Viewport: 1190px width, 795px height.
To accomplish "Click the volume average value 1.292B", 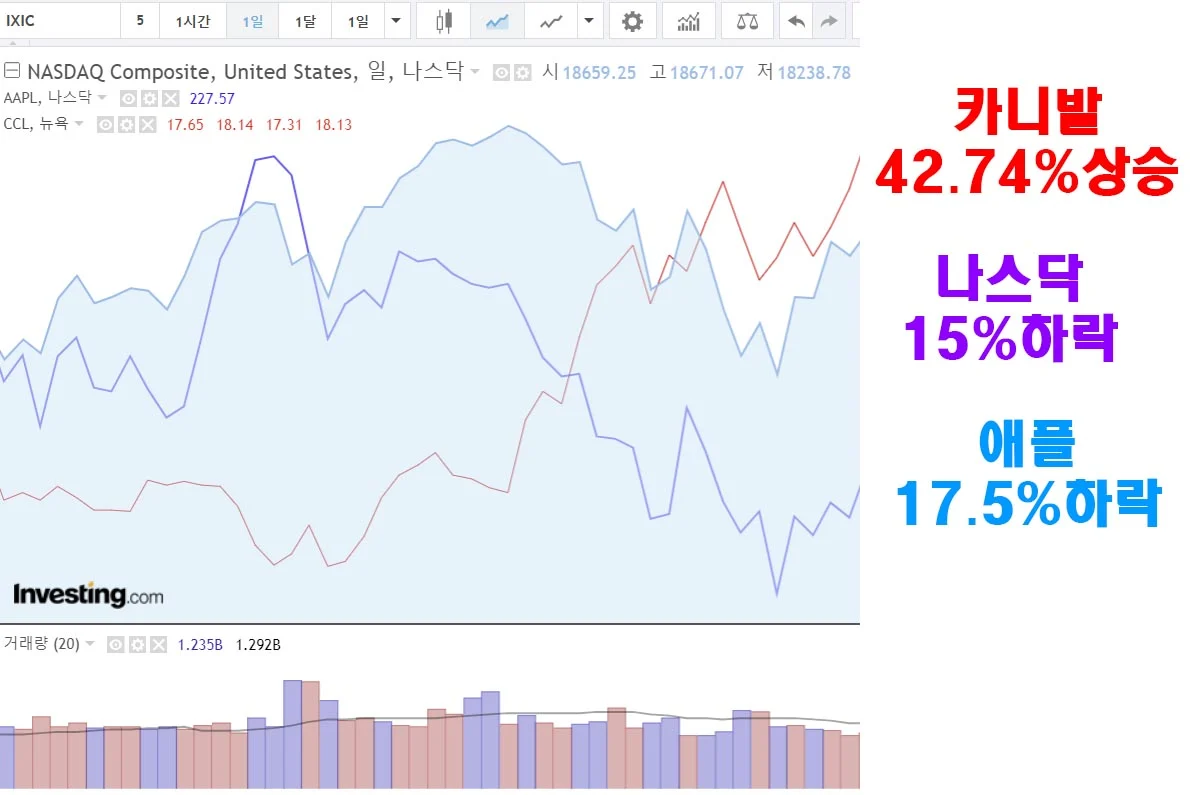I will [x=258, y=645].
